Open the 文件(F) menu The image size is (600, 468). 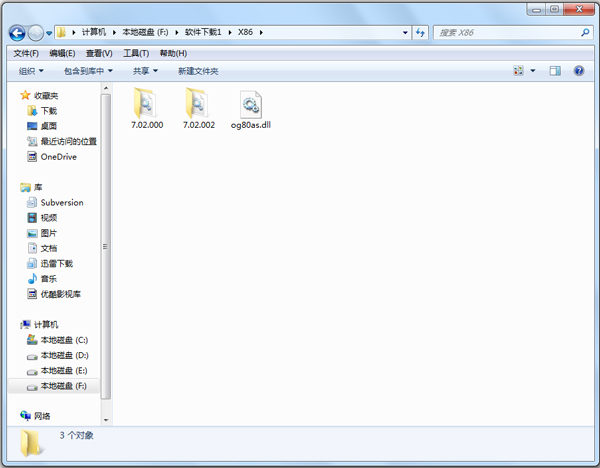click(x=26, y=53)
